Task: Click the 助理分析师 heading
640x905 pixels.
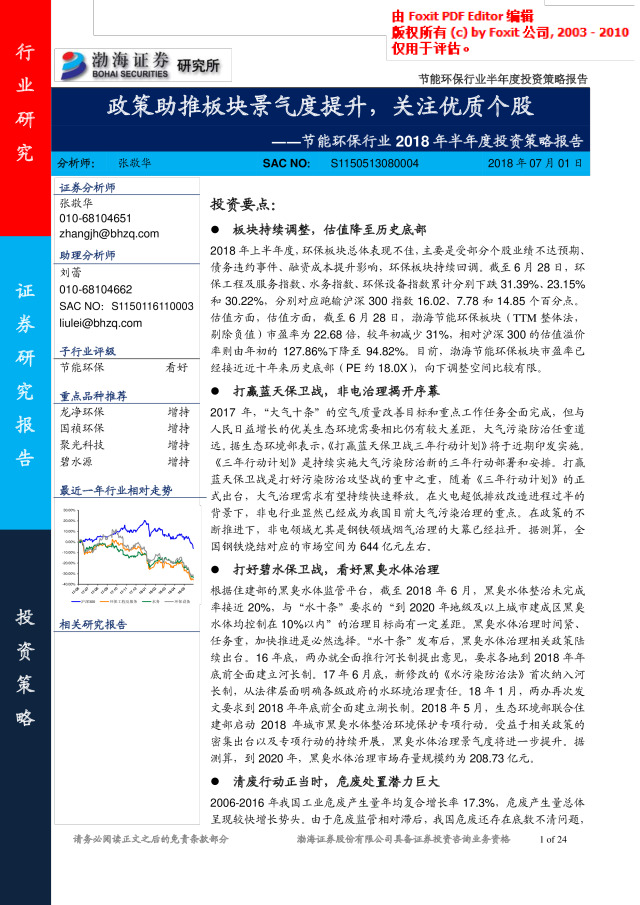Action: tap(87, 255)
